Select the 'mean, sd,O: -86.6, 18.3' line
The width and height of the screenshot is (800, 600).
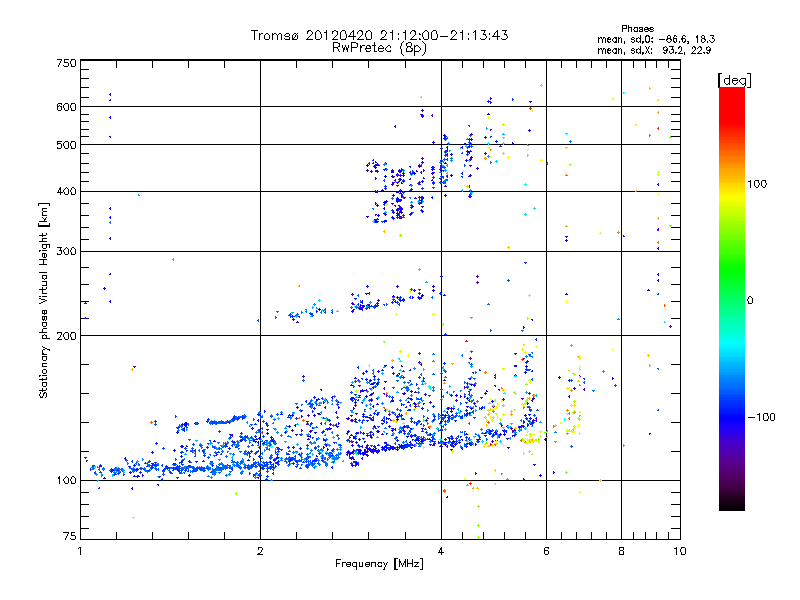click(x=656, y=39)
